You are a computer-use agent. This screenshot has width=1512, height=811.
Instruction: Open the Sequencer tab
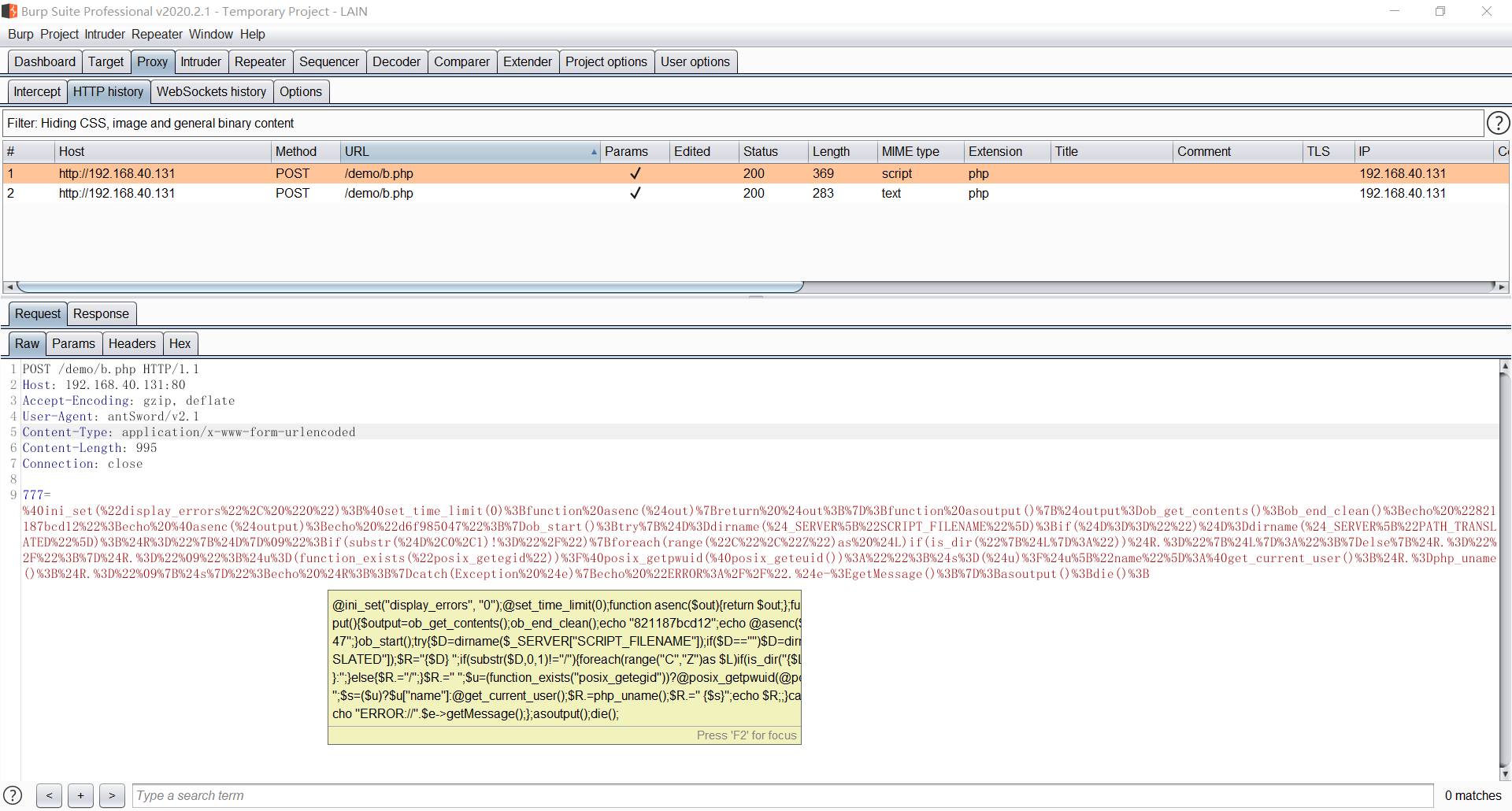click(x=329, y=61)
